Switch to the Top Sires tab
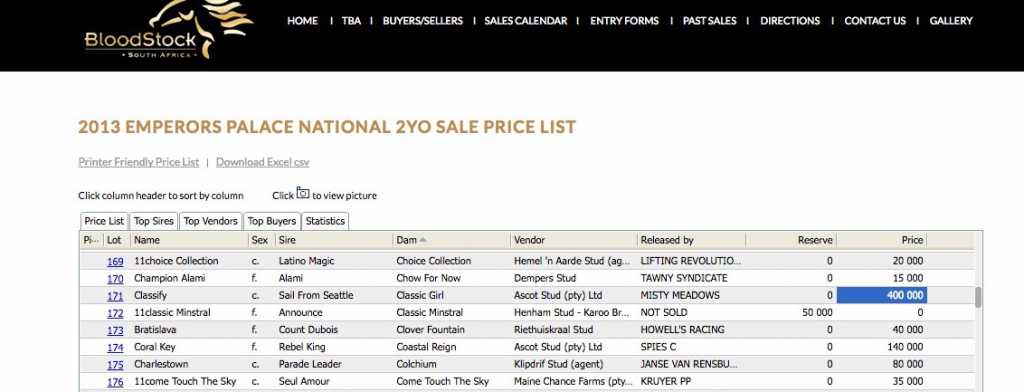 (153, 221)
